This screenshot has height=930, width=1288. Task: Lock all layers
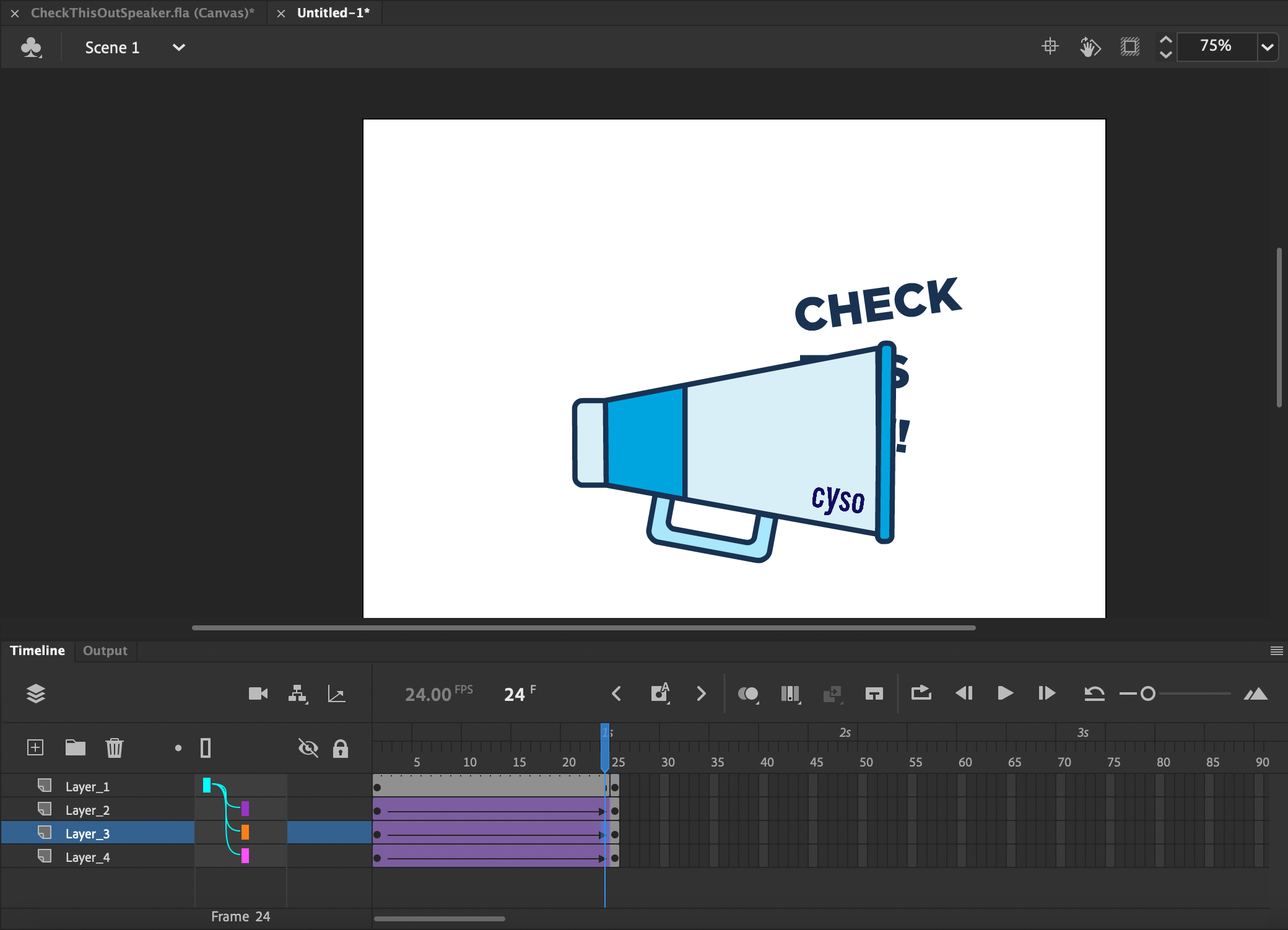[341, 749]
